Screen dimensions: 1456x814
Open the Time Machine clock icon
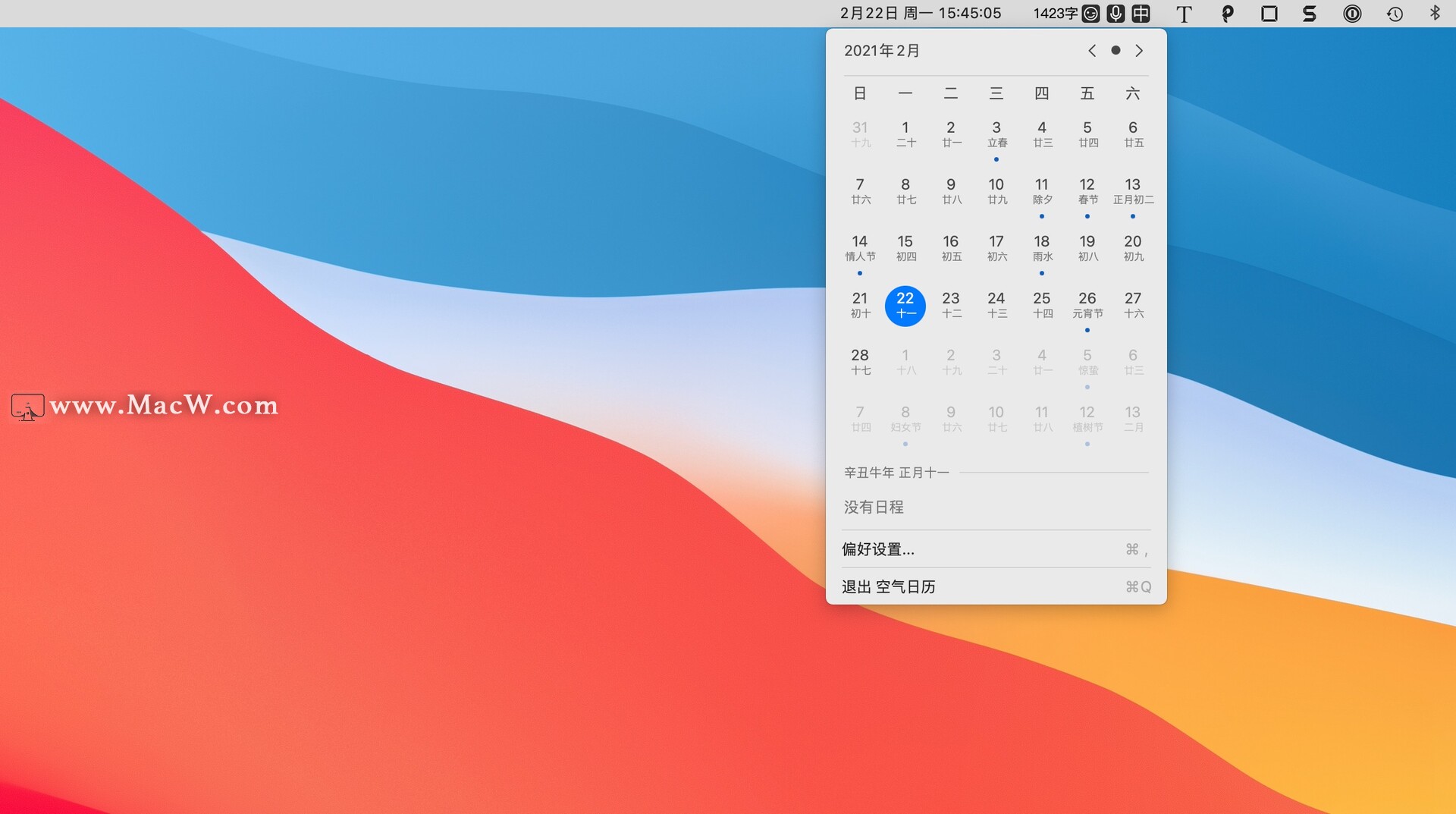point(1395,14)
